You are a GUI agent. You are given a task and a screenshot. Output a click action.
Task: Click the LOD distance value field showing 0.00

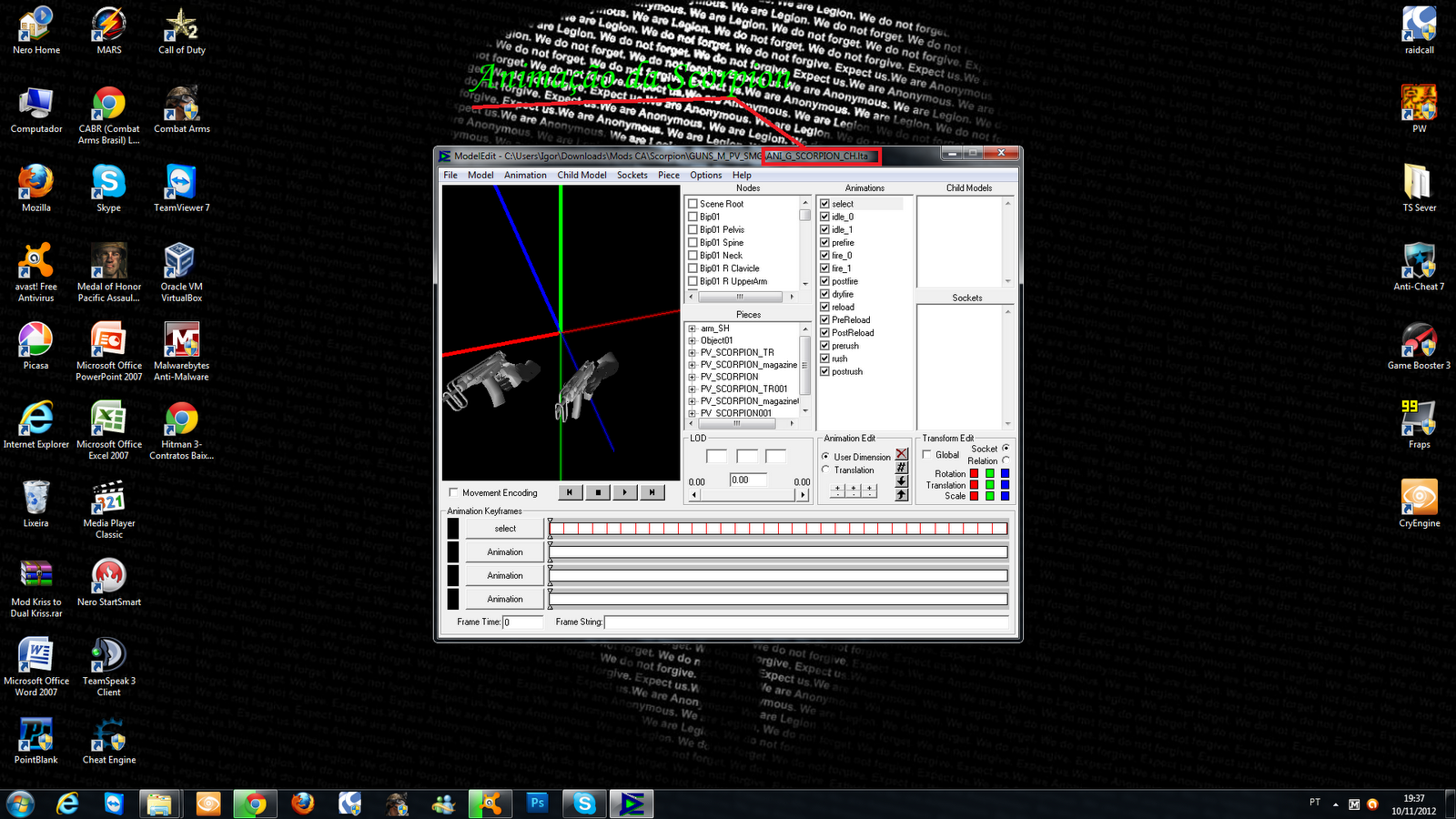click(x=748, y=480)
